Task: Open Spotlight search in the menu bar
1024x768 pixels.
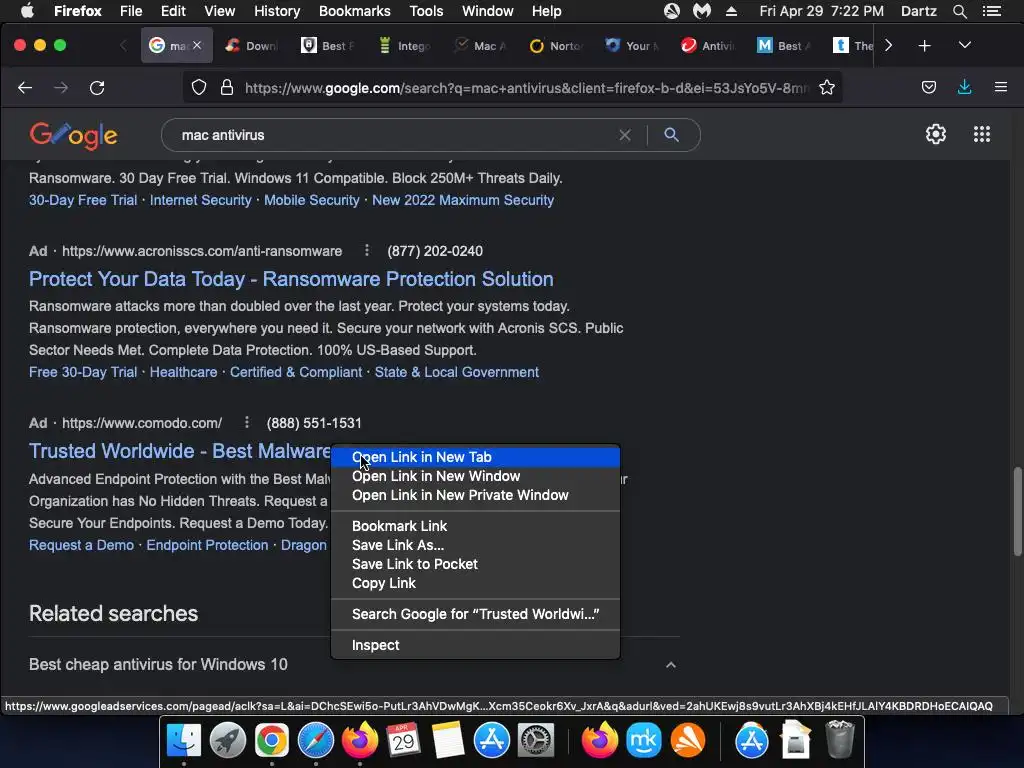Action: [959, 11]
